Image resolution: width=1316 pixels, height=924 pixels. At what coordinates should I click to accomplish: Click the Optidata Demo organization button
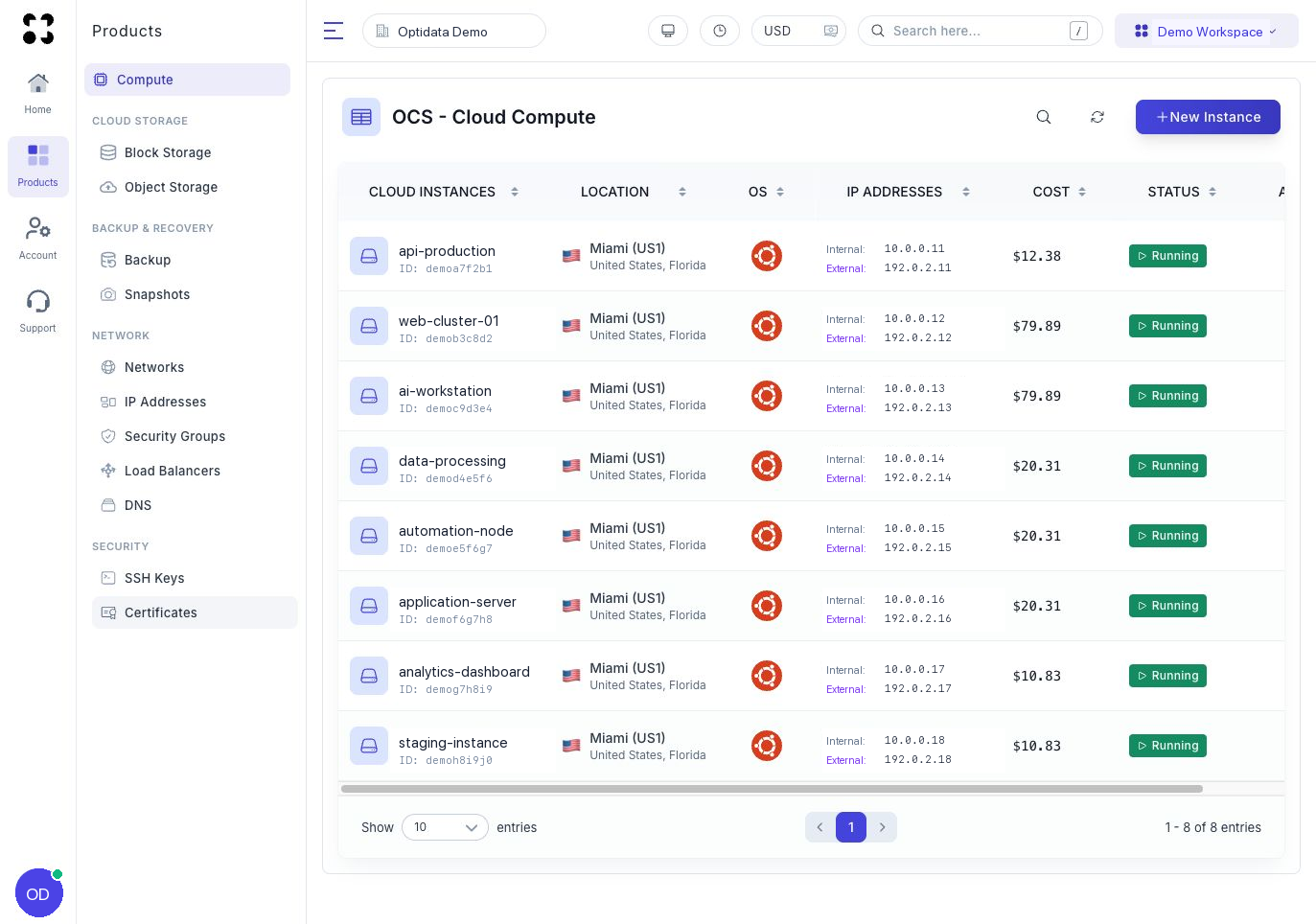pos(454,31)
